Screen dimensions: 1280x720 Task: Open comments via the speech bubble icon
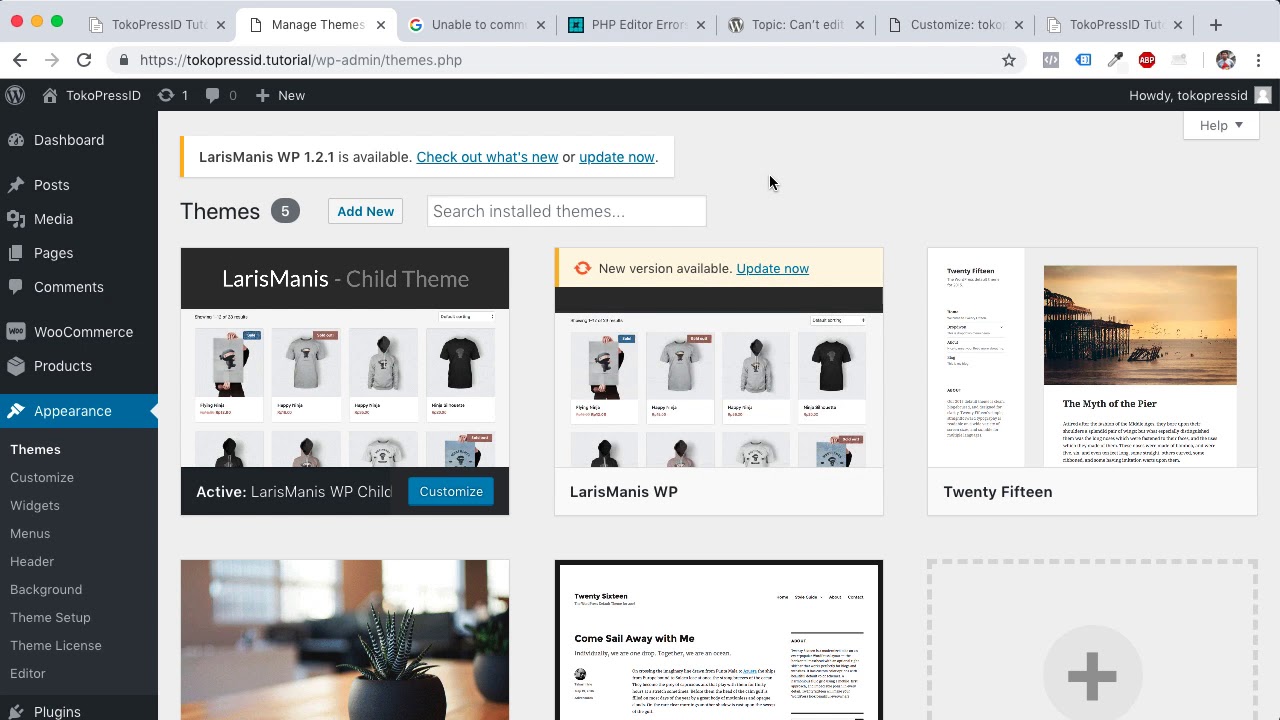(x=213, y=95)
